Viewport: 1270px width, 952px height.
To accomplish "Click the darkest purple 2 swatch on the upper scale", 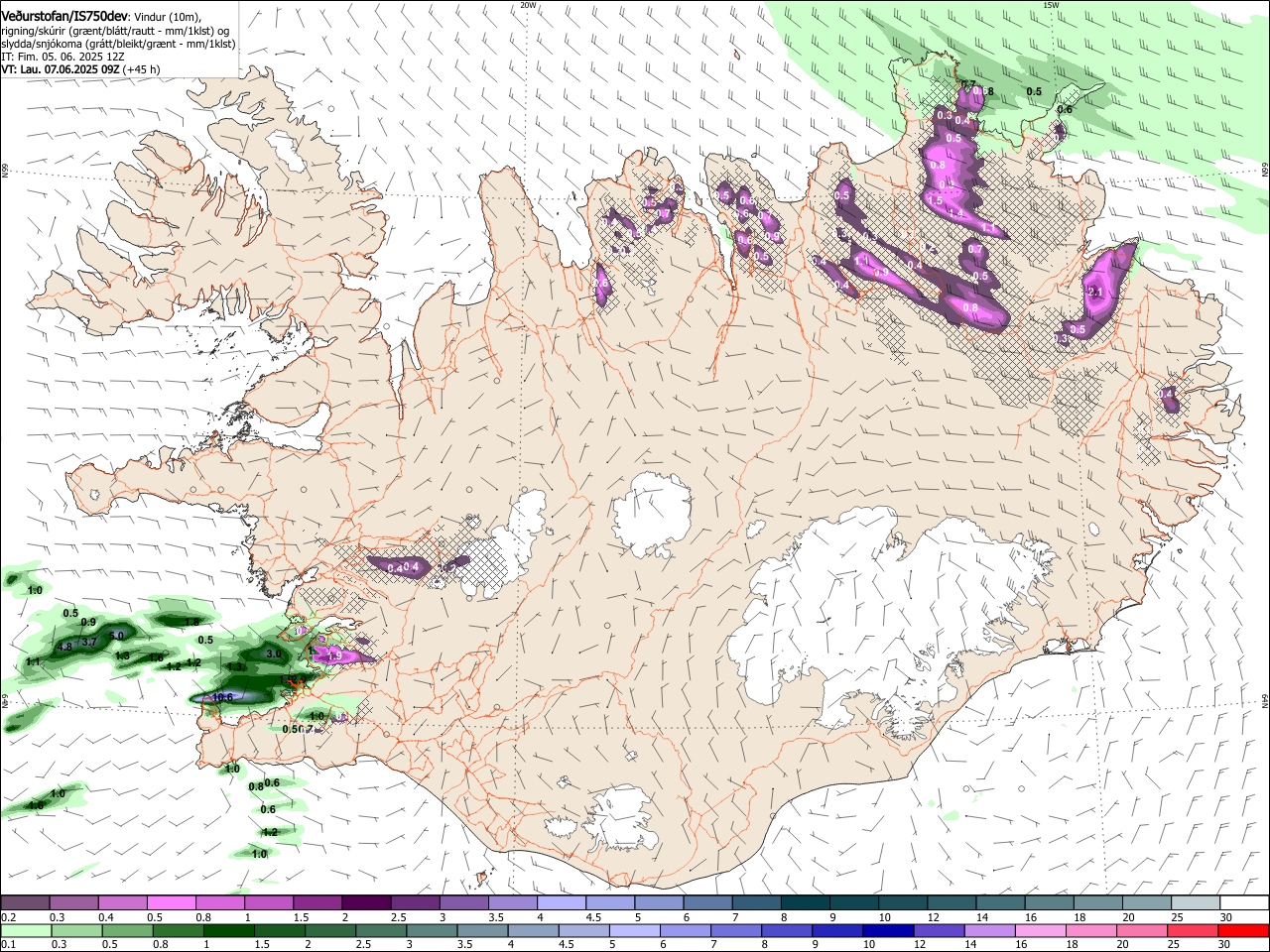I will tap(365, 902).
